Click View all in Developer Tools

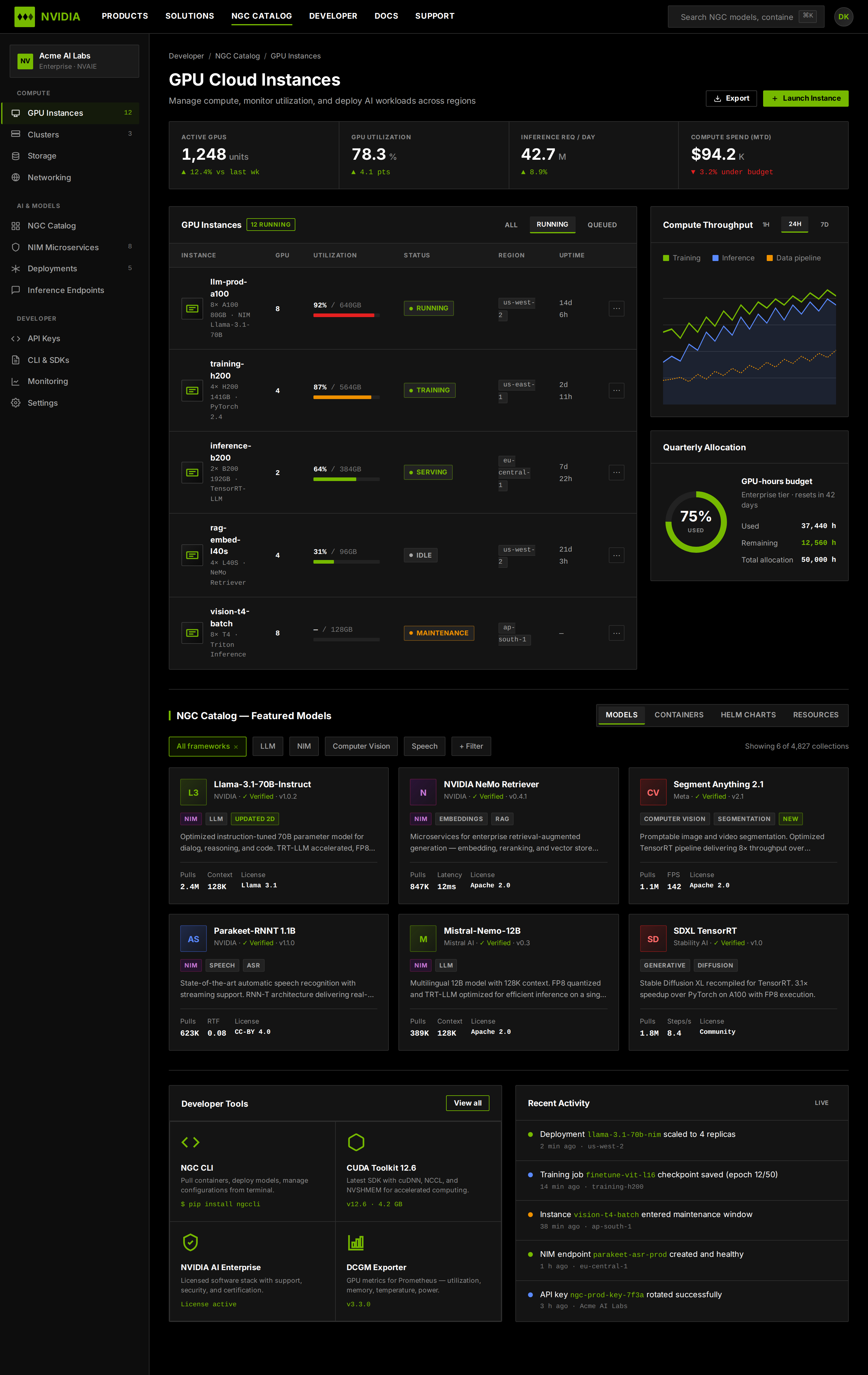tap(467, 1103)
